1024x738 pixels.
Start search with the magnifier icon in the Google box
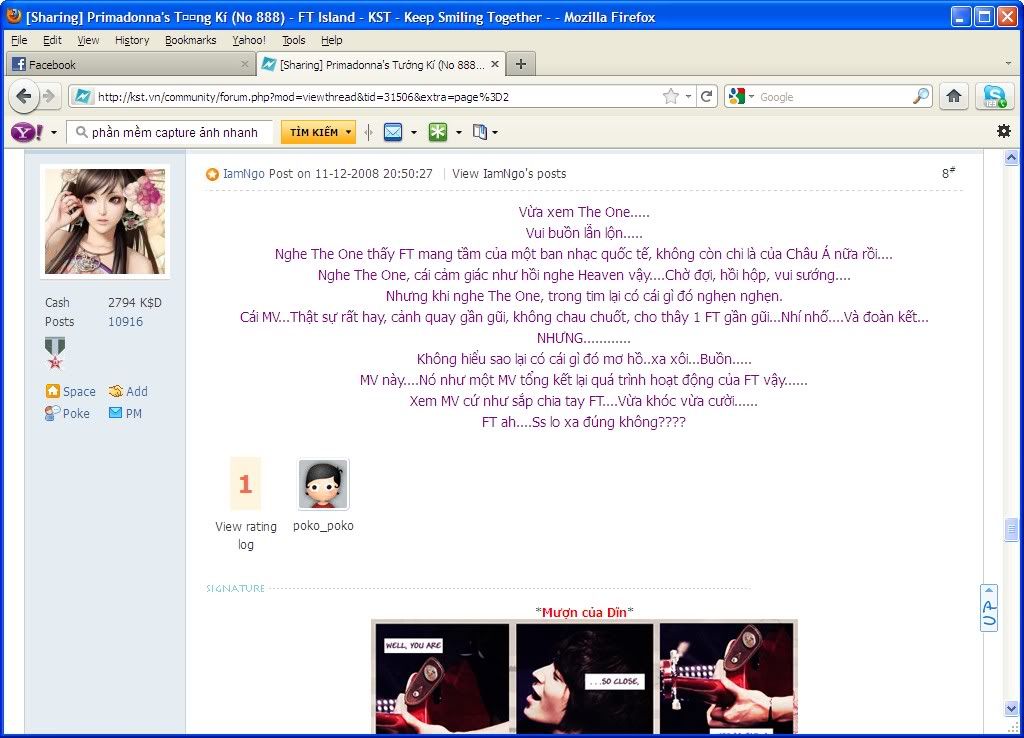(921, 97)
